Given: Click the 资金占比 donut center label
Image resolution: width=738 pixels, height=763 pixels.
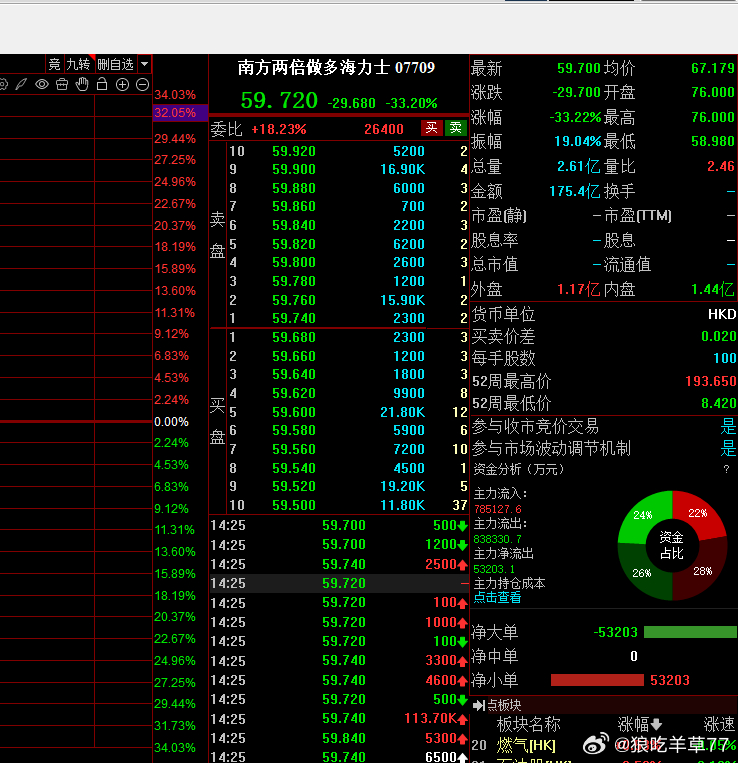Looking at the screenshot, I should click(672, 545).
